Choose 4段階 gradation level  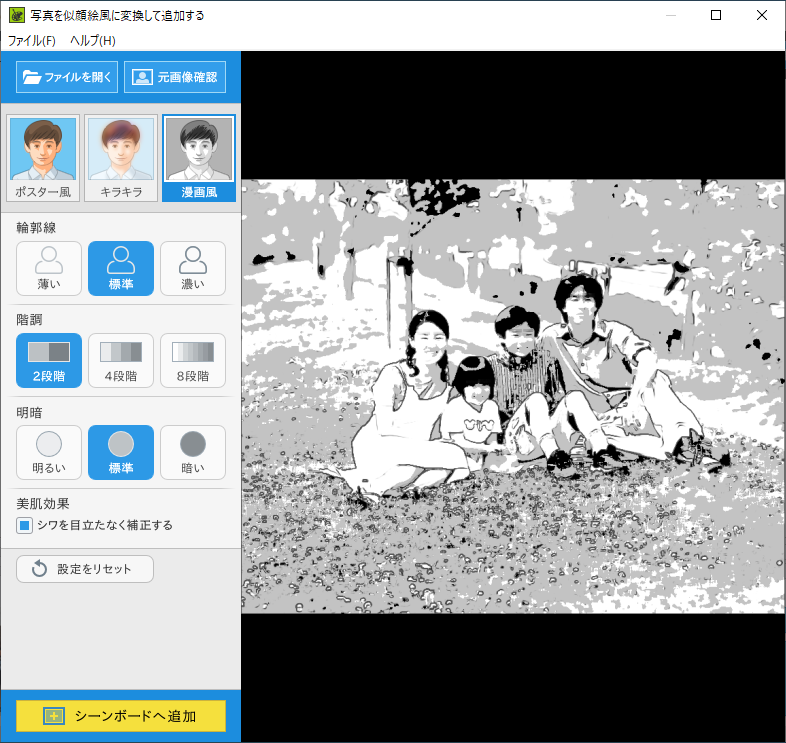[x=121, y=360]
